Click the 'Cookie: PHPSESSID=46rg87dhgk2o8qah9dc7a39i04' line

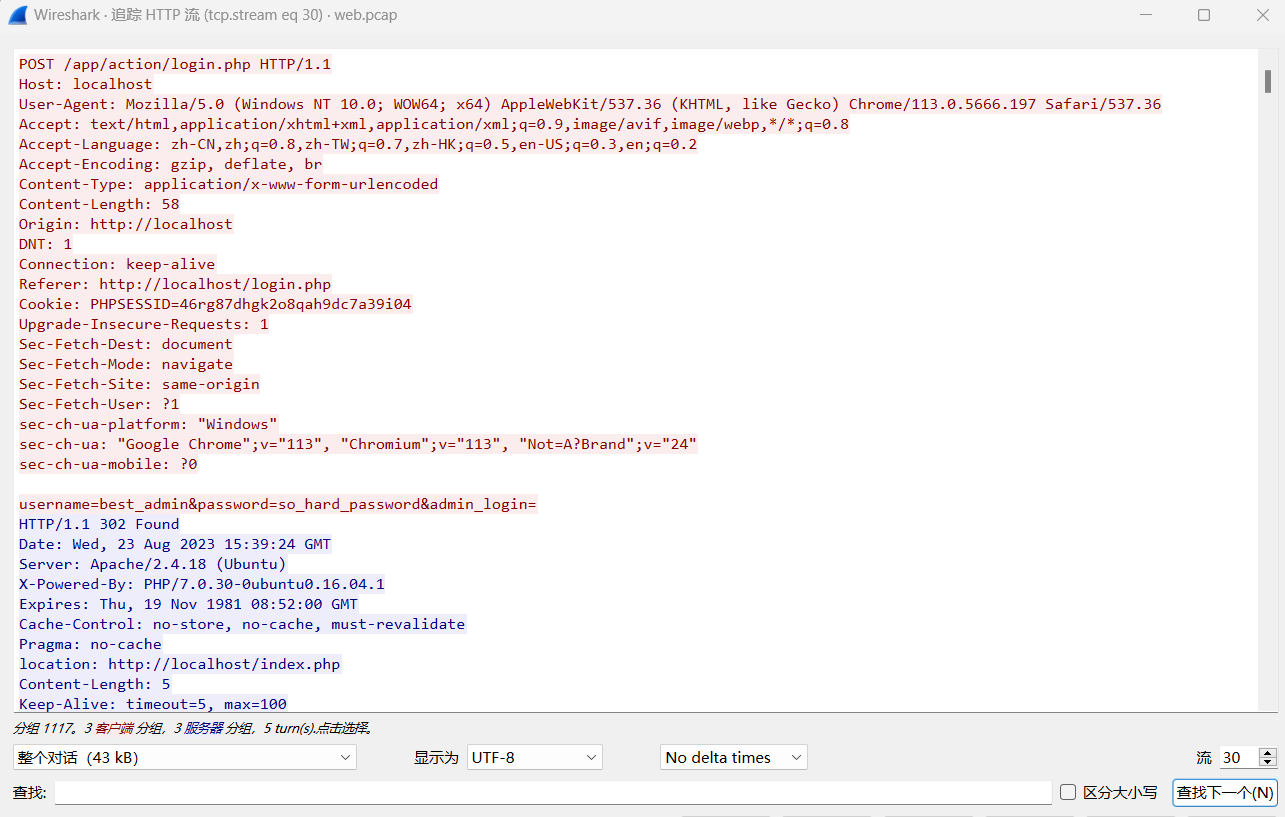coord(215,304)
